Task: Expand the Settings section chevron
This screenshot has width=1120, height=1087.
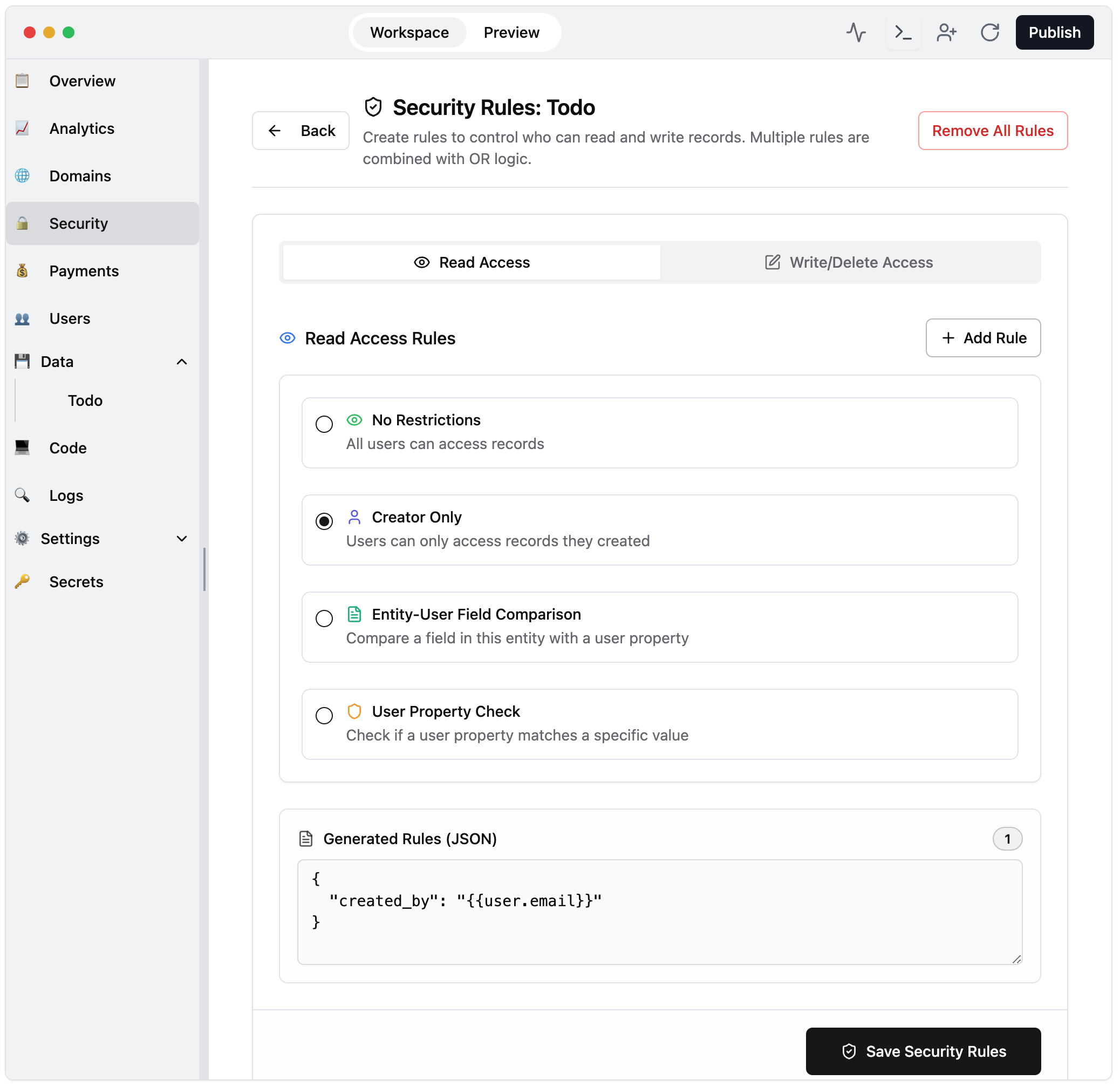Action: 182,539
